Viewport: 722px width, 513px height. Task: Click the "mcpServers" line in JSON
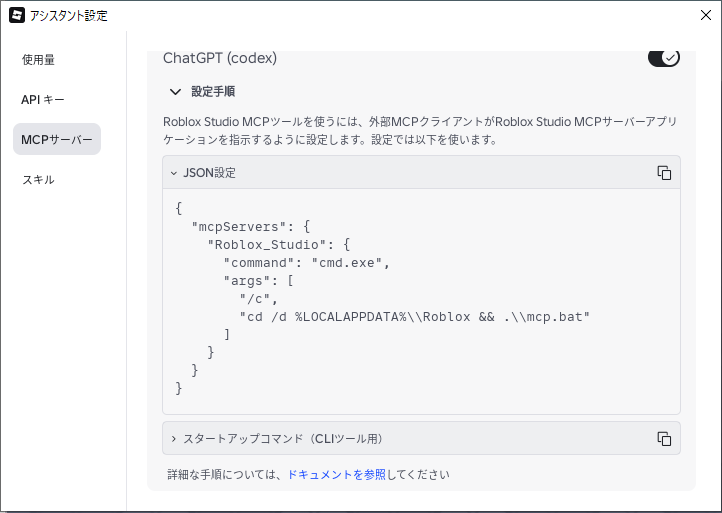(251, 227)
